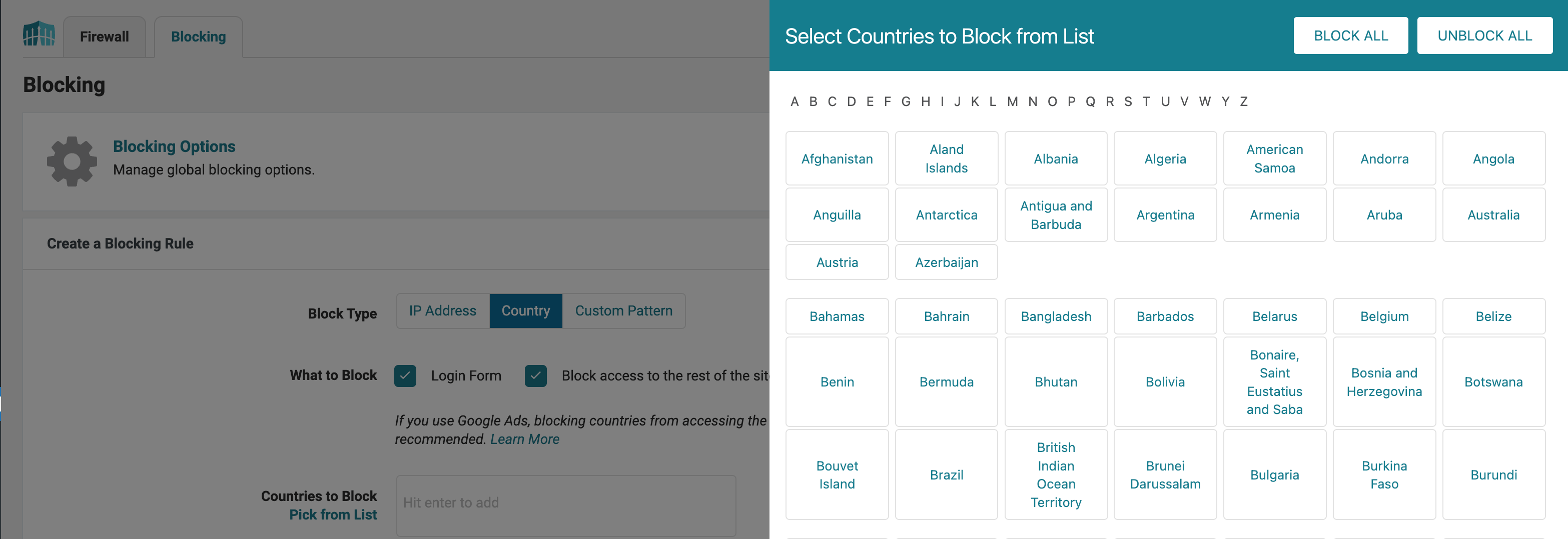Select Custom Pattern block type

pos(623,311)
